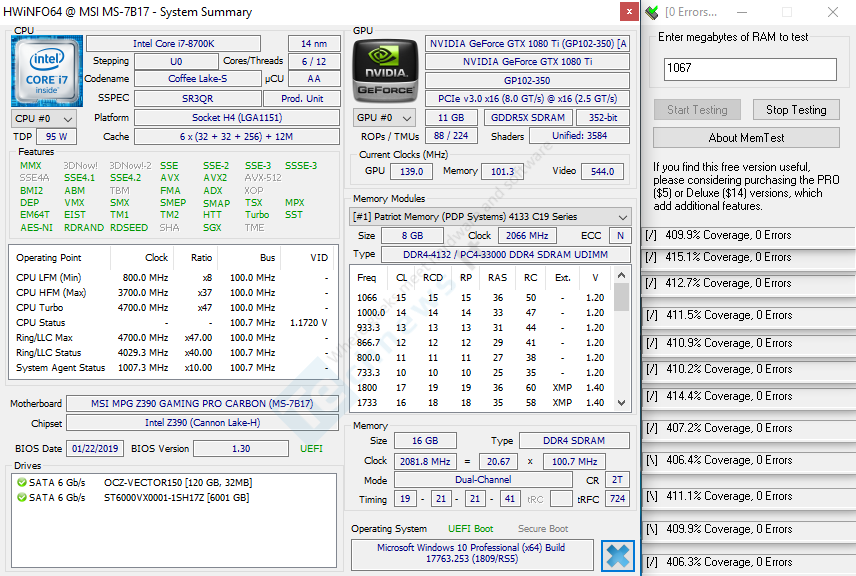
Task: Click the MemTest icon in title bar
Action: [652, 12]
